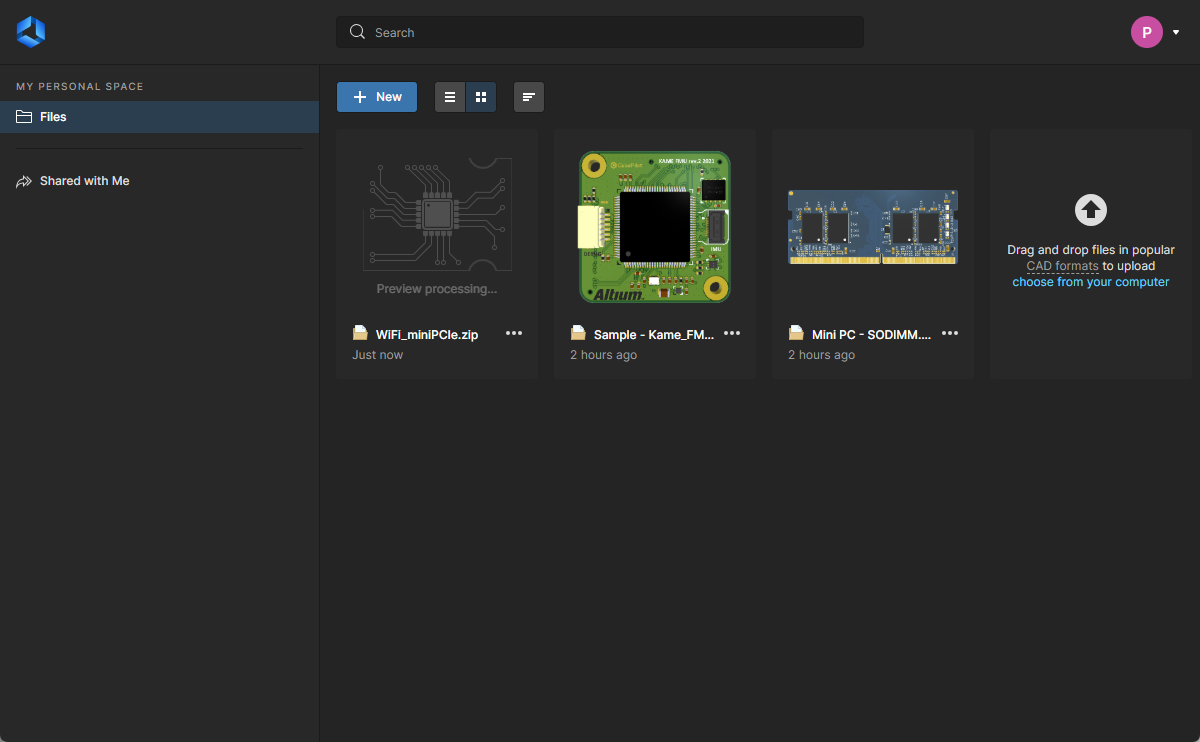Open more options for Mini PC - SODIMM file
This screenshot has width=1200, height=742.
coord(950,334)
